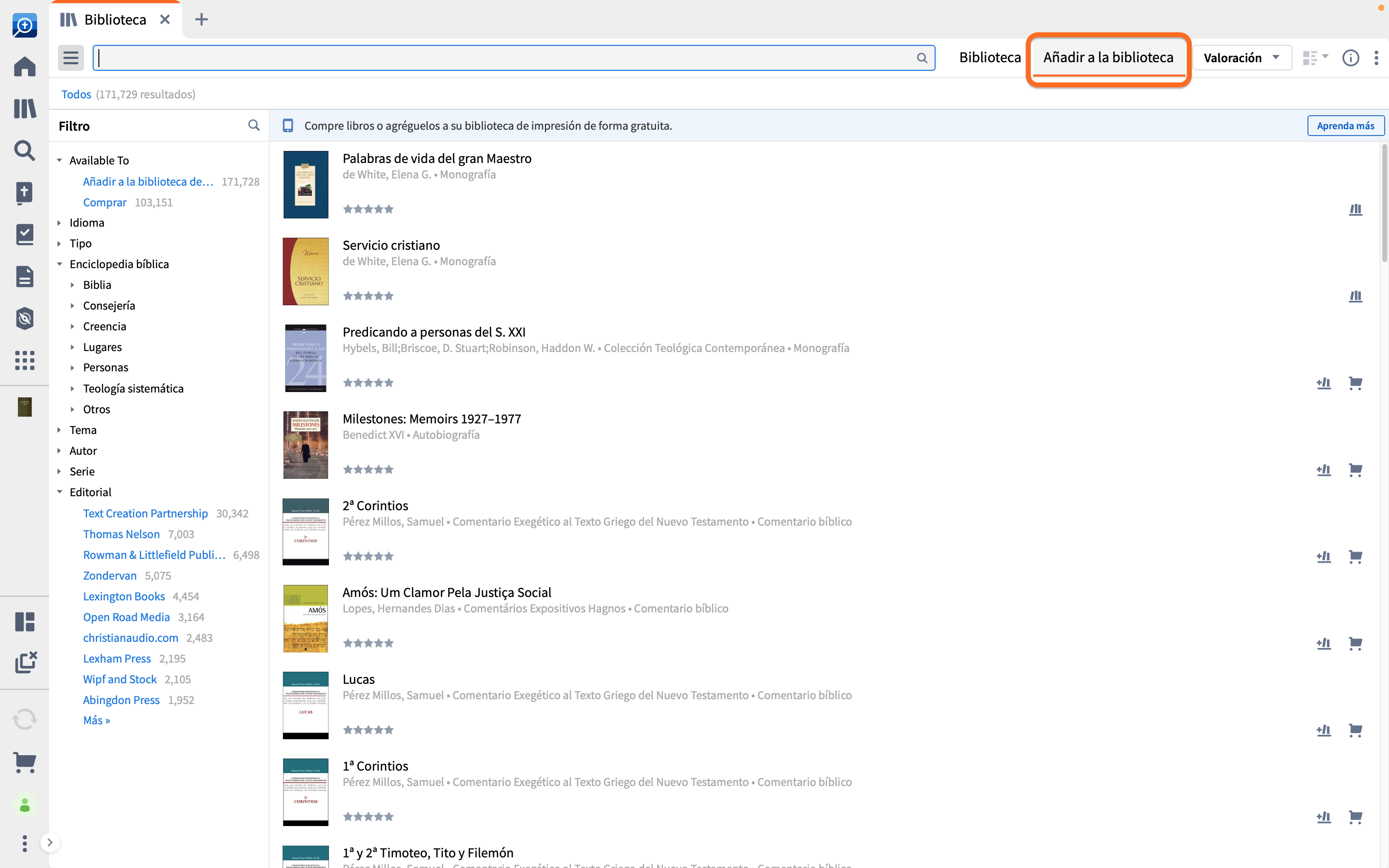Focus the library search input field
Viewport: 1389px width, 868px height.
tap(514, 58)
